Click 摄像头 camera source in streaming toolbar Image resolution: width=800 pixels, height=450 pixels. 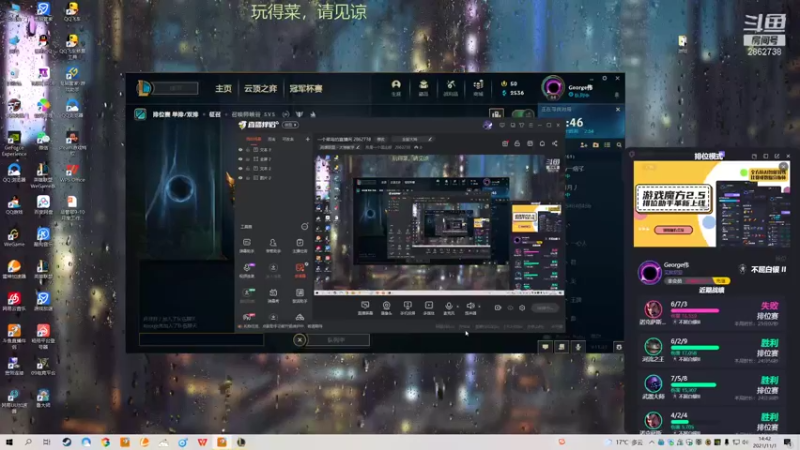click(x=386, y=307)
